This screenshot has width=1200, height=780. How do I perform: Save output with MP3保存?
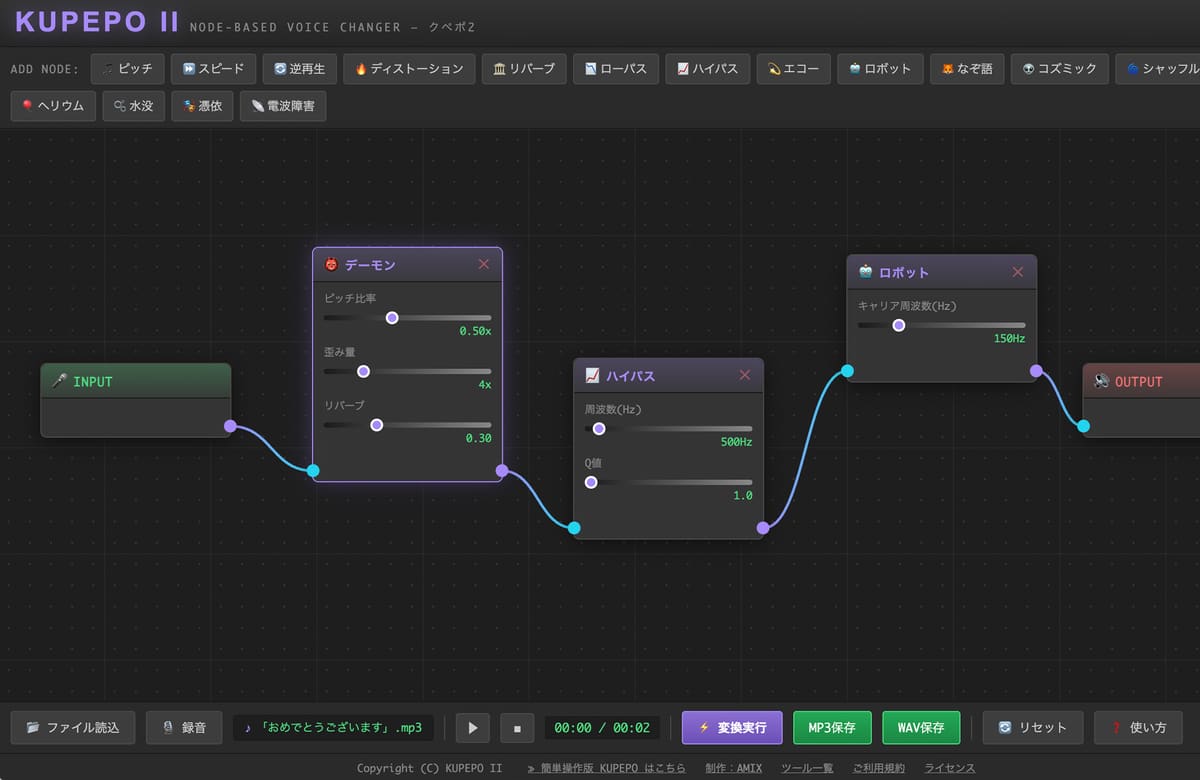click(x=832, y=728)
